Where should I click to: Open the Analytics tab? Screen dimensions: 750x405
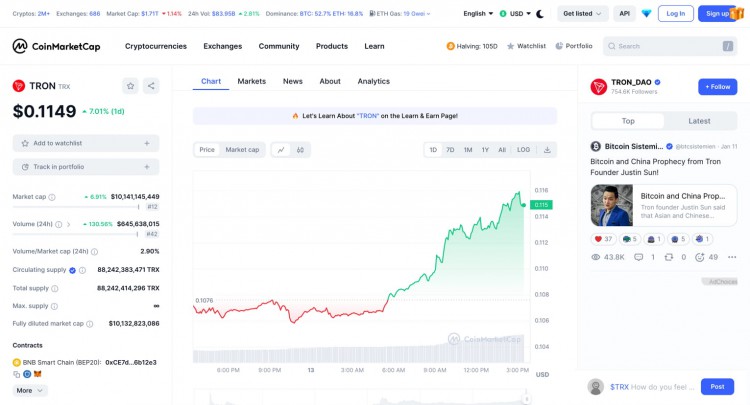coord(374,81)
